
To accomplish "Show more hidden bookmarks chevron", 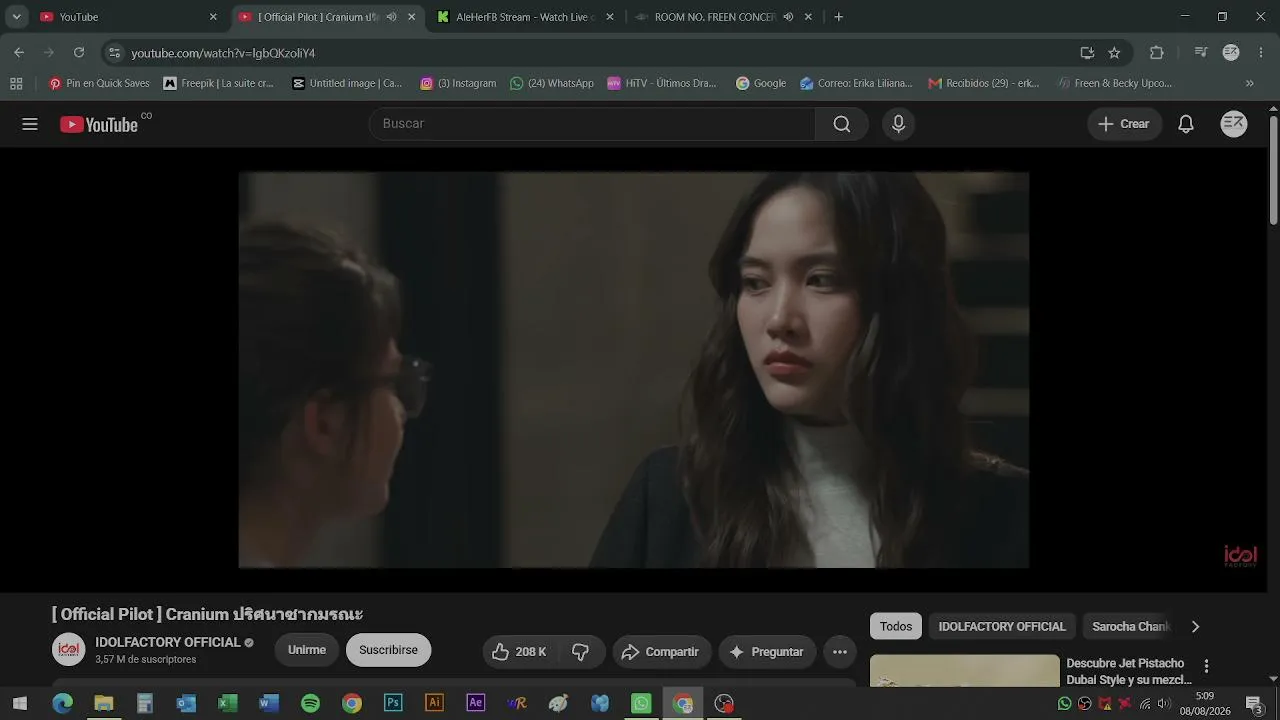I will coord(1250,84).
